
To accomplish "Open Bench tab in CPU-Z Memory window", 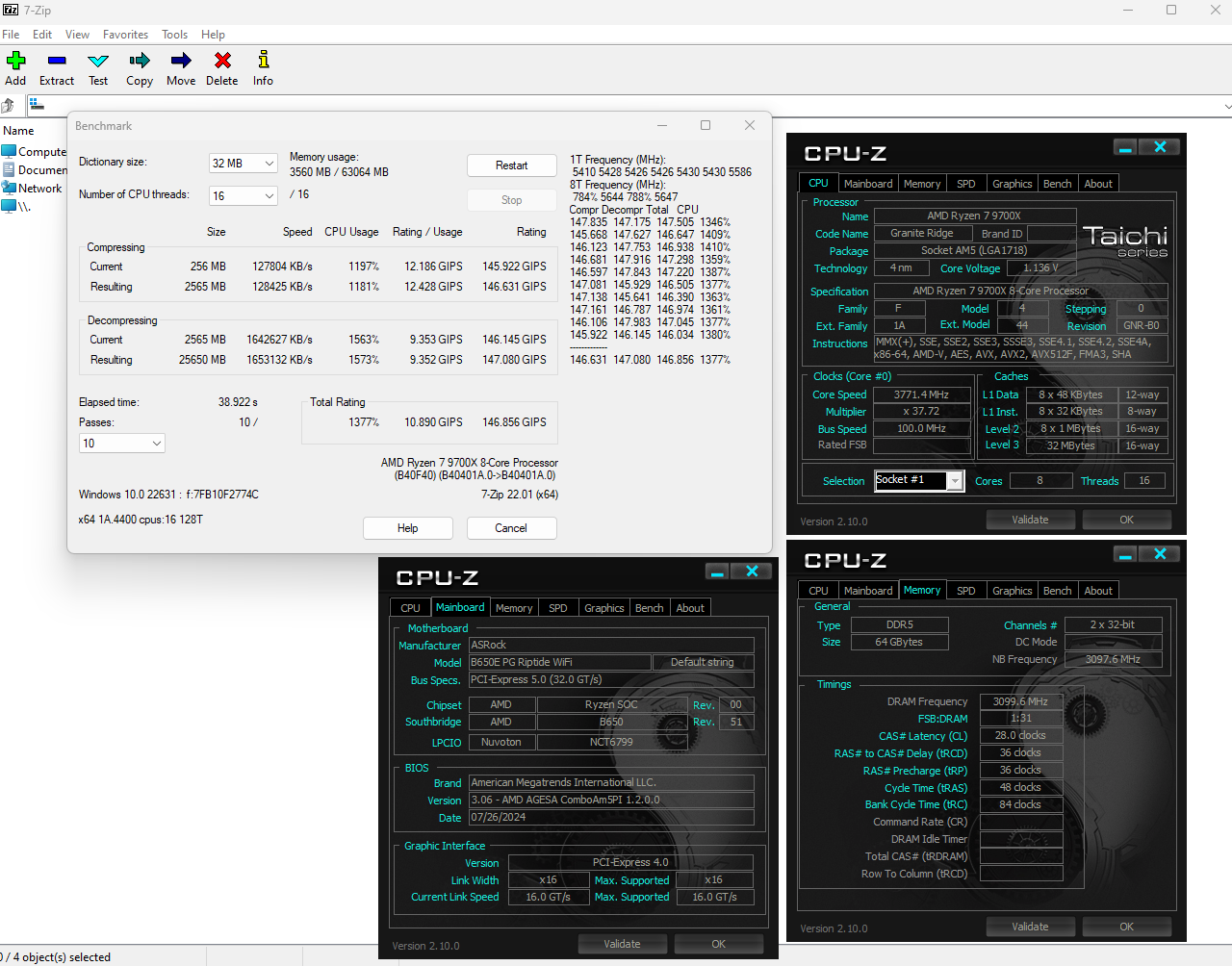I will (x=1057, y=591).
